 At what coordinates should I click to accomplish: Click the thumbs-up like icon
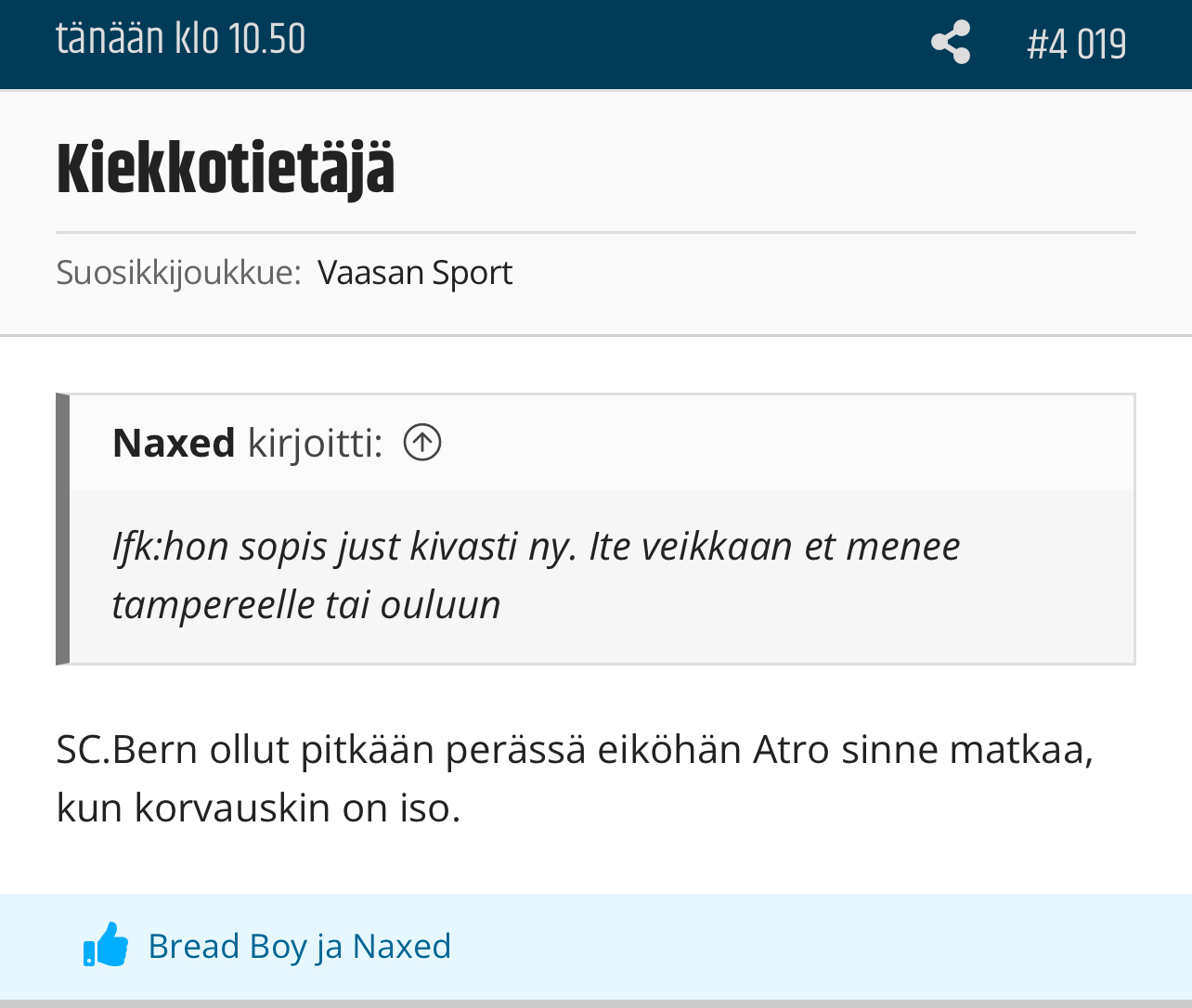click(x=106, y=945)
